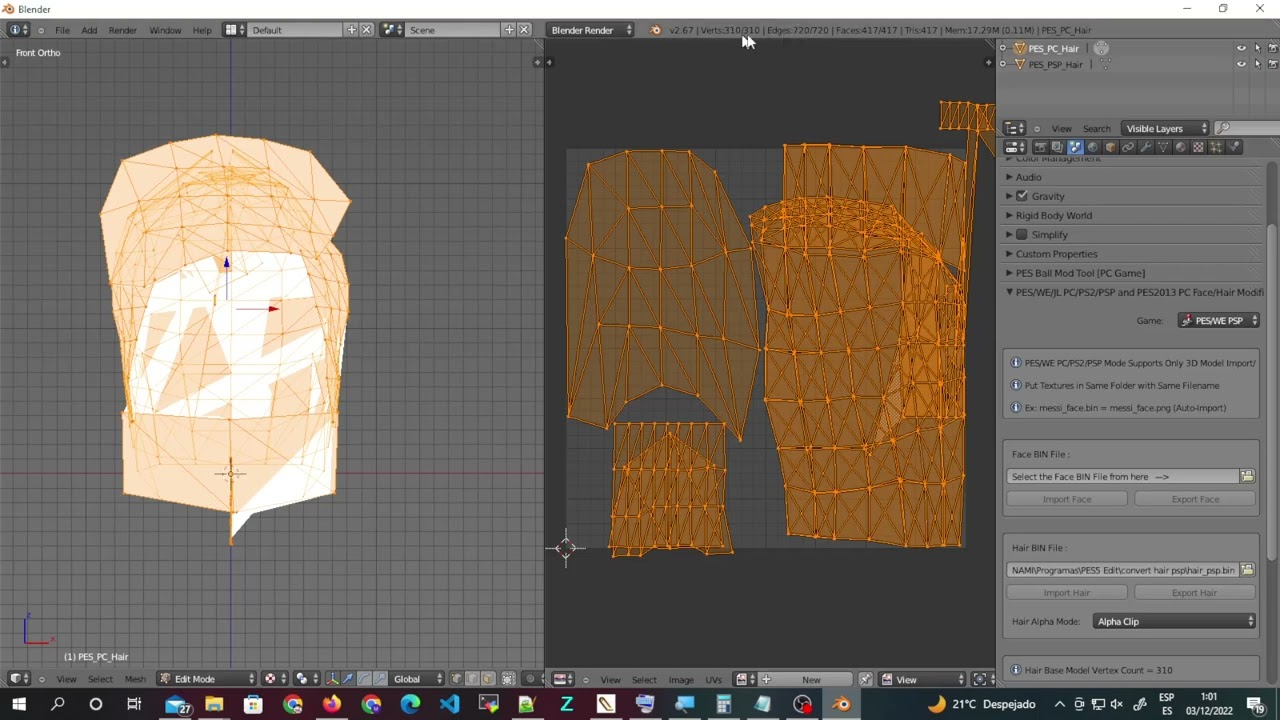
Task: Open the Edit Mode selector dropdown
Action: [208, 679]
